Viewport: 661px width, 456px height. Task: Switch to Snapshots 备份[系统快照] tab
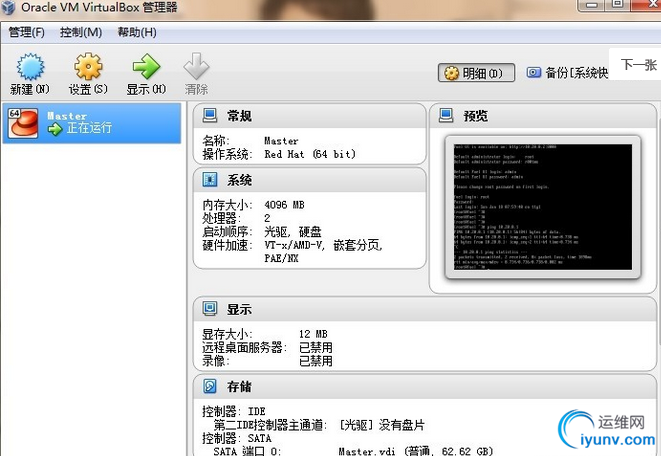point(567,73)
